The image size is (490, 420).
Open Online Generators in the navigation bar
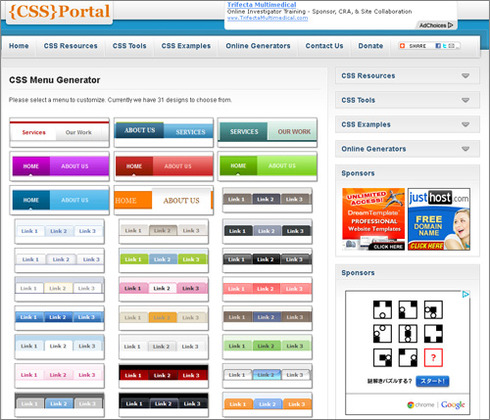258,46
